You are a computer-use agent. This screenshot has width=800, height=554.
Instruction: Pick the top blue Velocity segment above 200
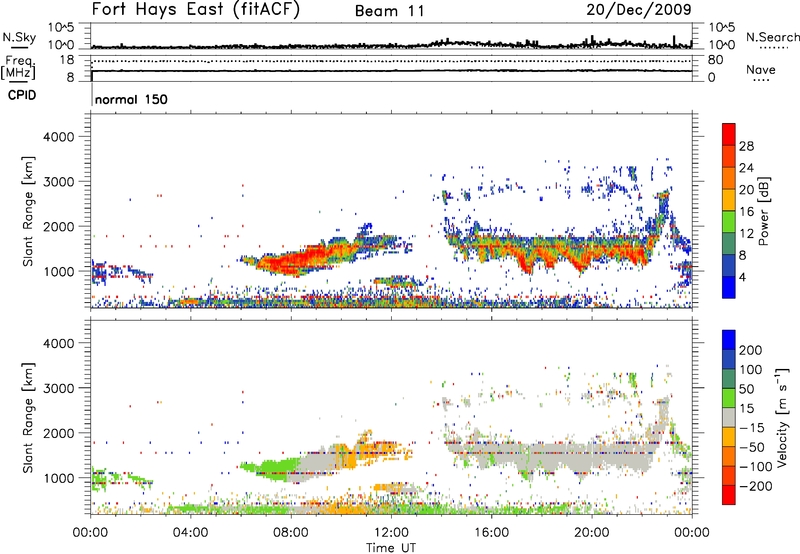point(729,340)
